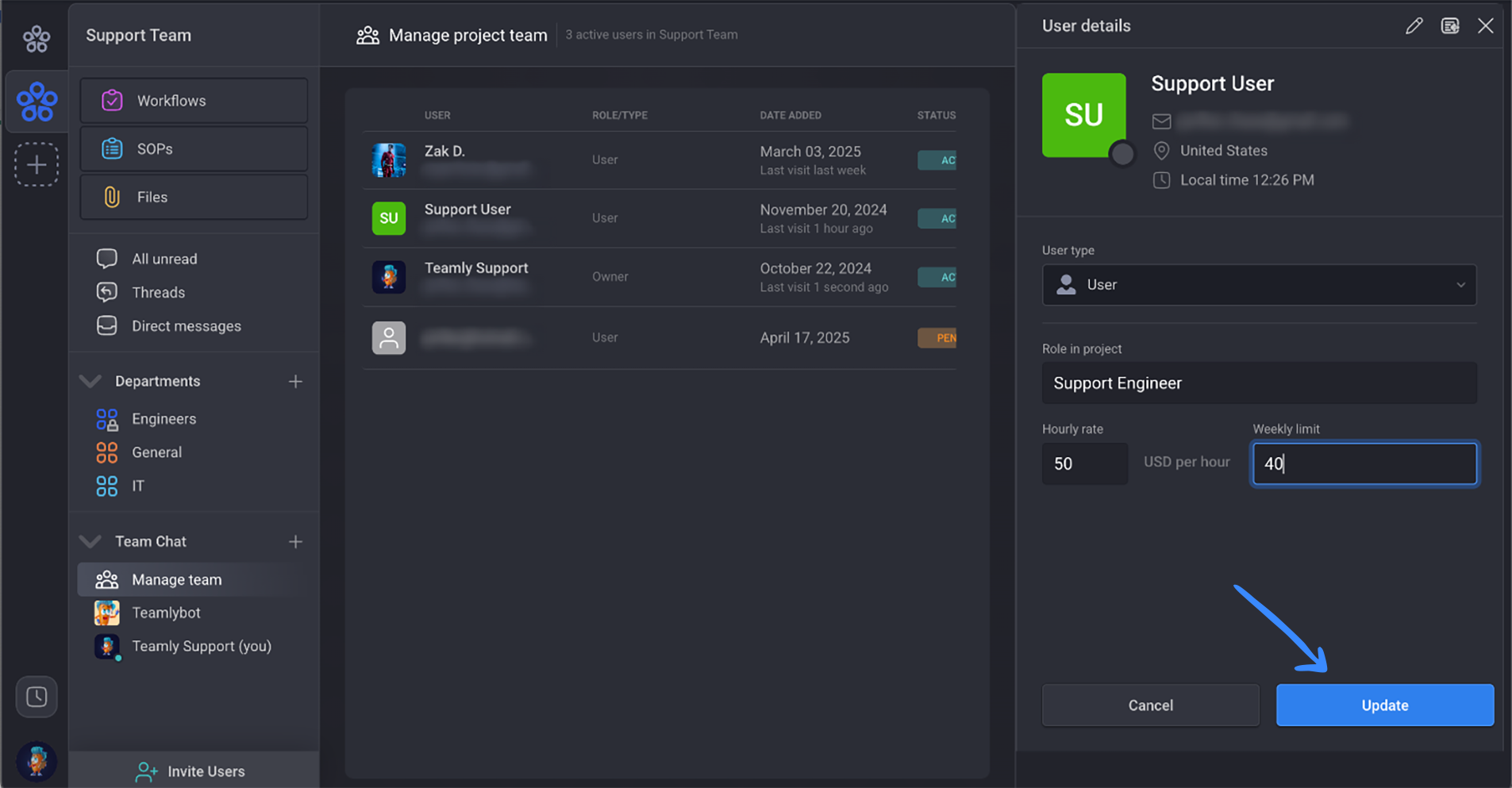Viewport: 1512px width, 788px height.
Task: Open the User type dropdown
Action: (1260, 285)
